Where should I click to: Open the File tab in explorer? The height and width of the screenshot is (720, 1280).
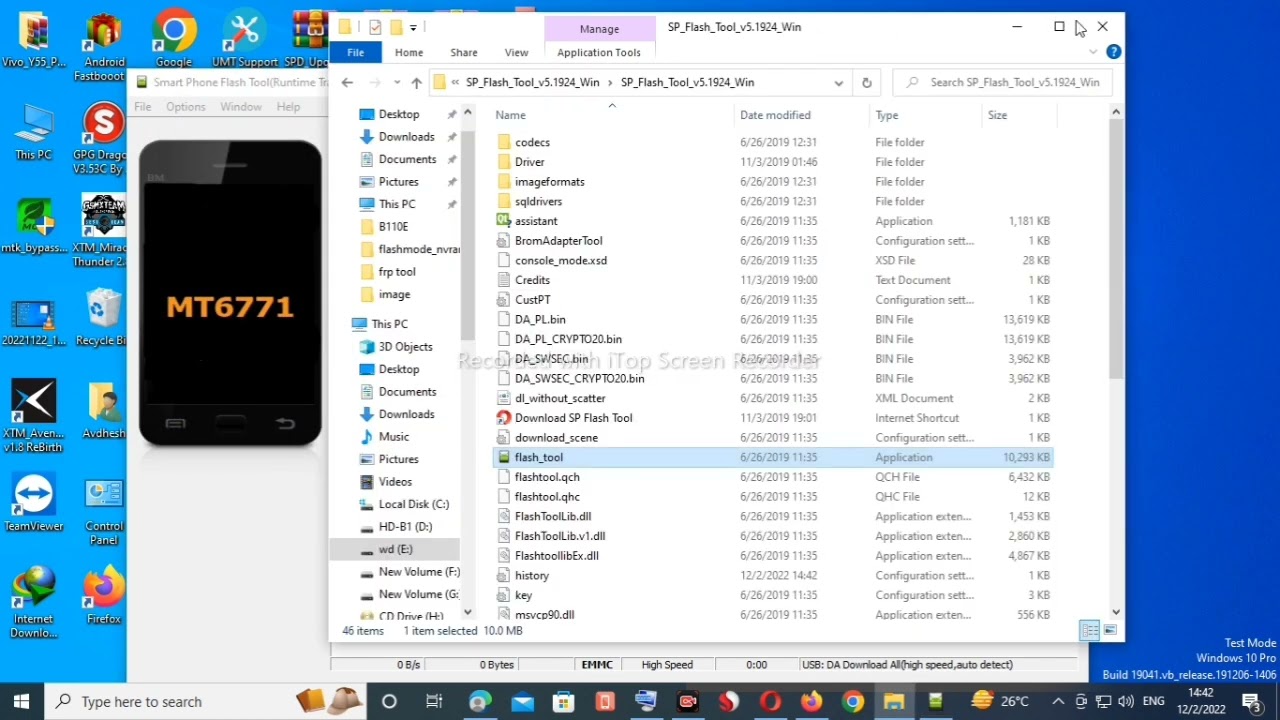[356, 52]
